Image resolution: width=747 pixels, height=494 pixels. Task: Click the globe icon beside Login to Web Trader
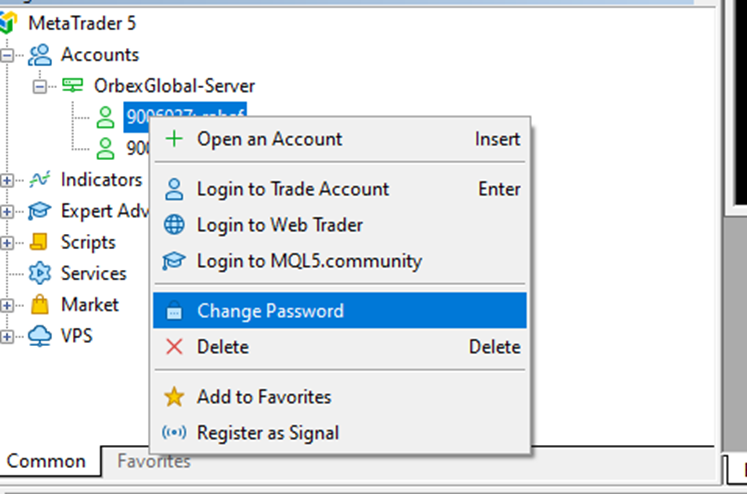[174, 224]
